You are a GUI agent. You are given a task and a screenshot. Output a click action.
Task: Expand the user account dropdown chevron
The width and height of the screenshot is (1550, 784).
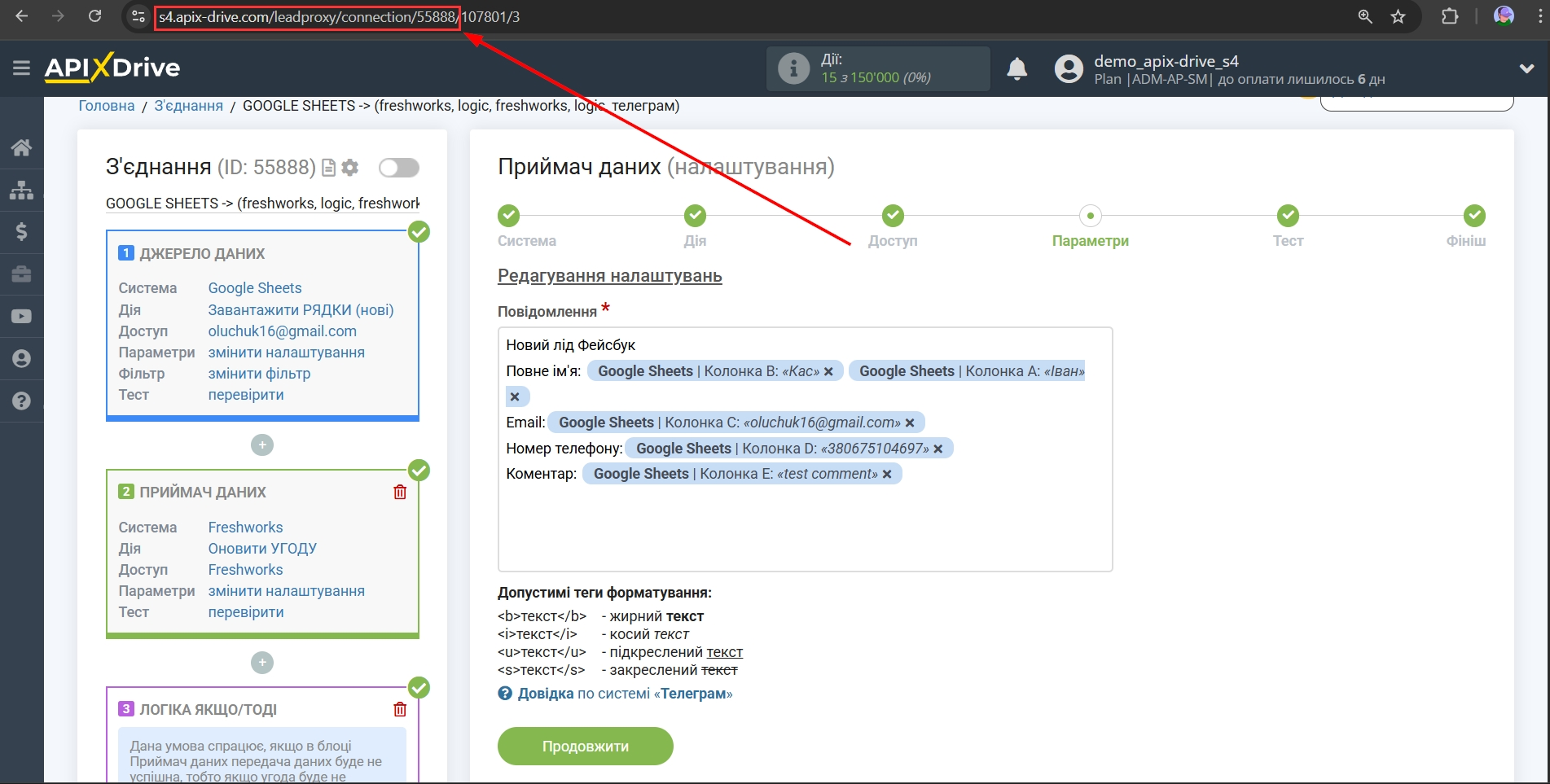click(x=1526, y=69)
